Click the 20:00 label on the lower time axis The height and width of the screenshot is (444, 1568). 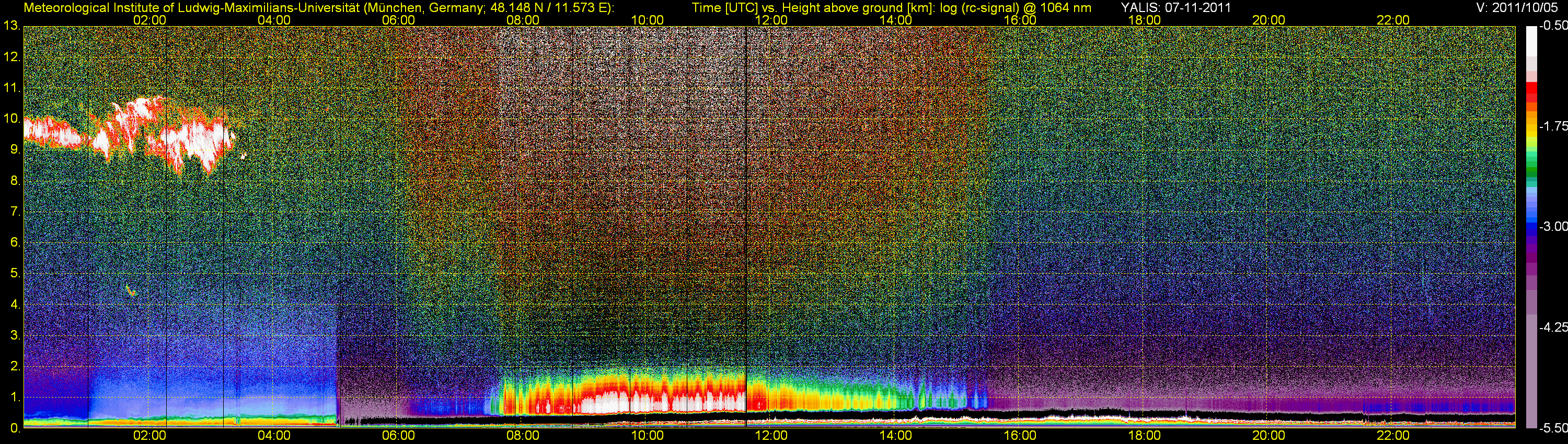coord(1269,436)
